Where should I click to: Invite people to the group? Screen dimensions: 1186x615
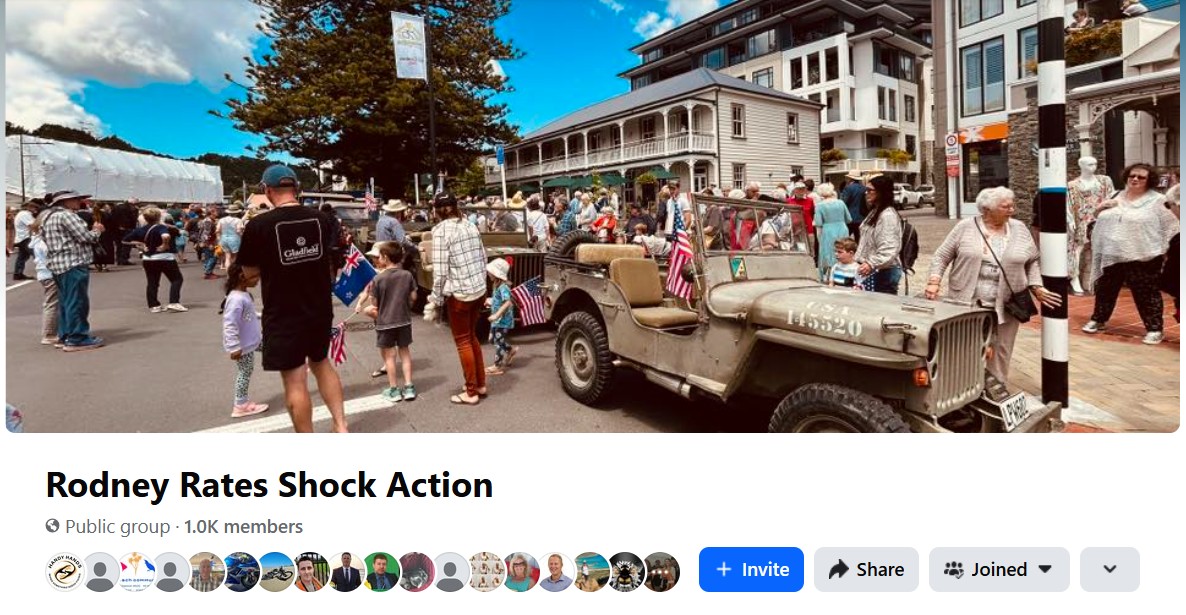(751, 570)
